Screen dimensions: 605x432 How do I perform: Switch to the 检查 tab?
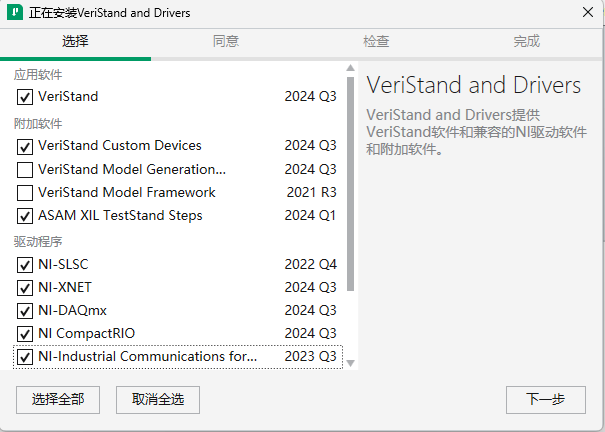point(376,41)
